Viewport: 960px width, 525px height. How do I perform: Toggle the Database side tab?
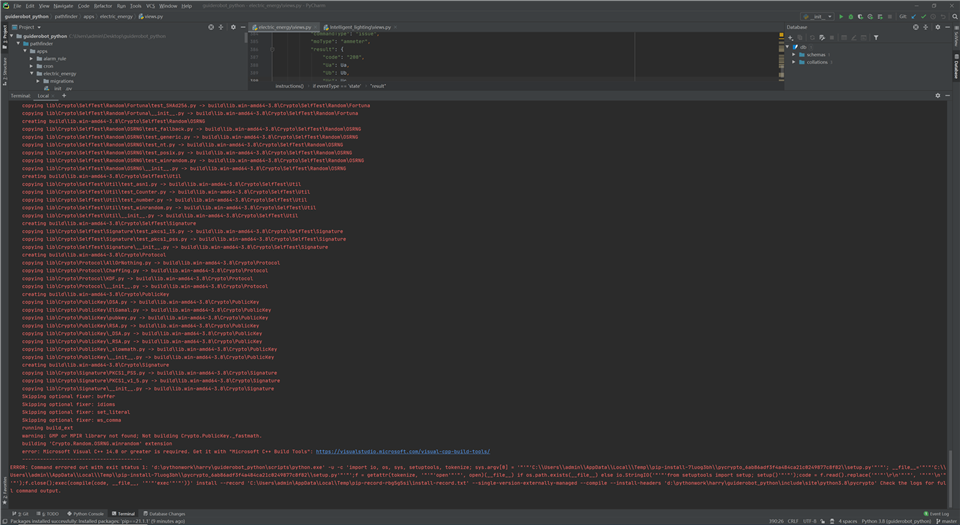point(956,66)
